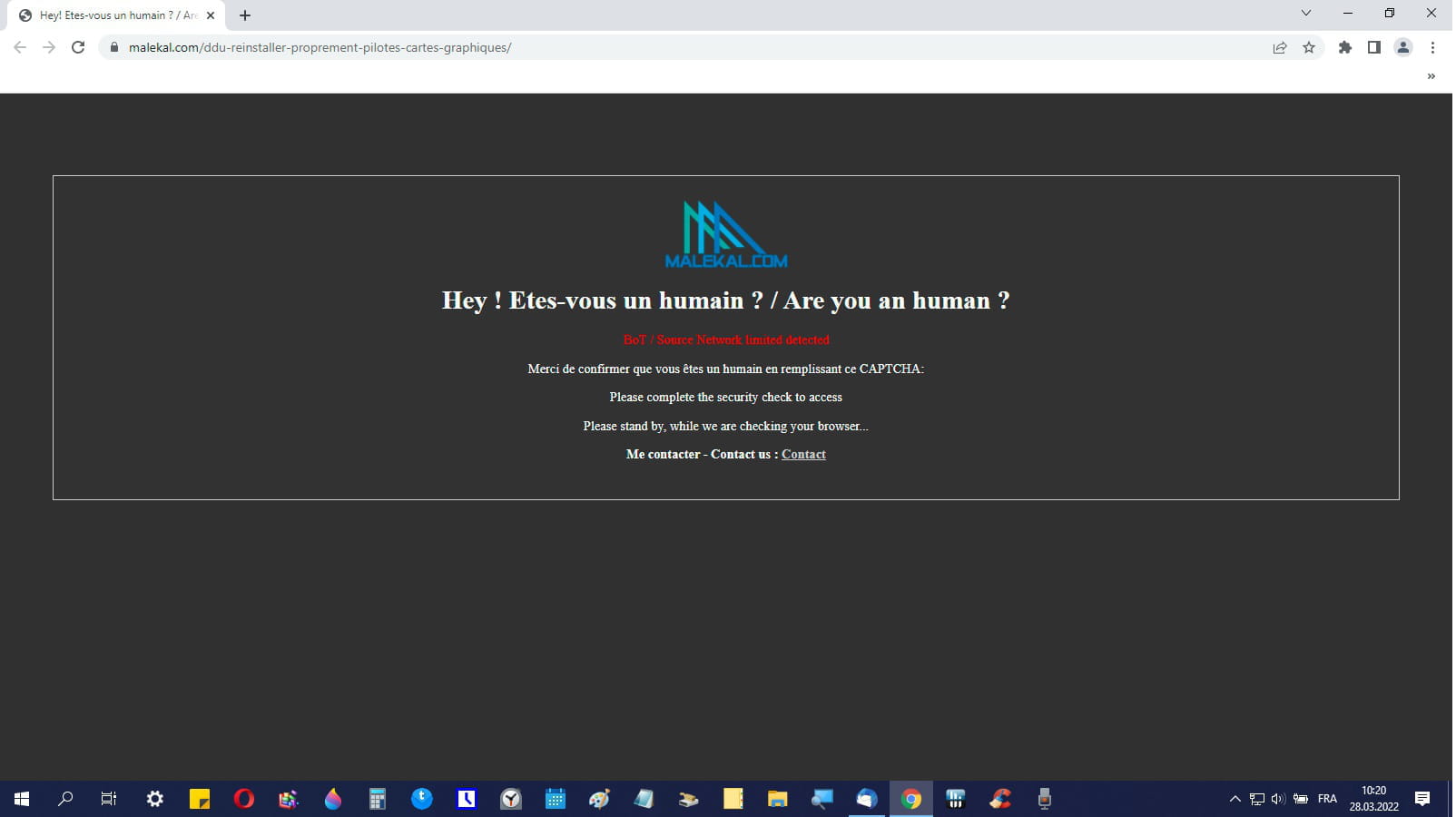
Task: Click the Malekal.com logo
Action: point(726,235)
